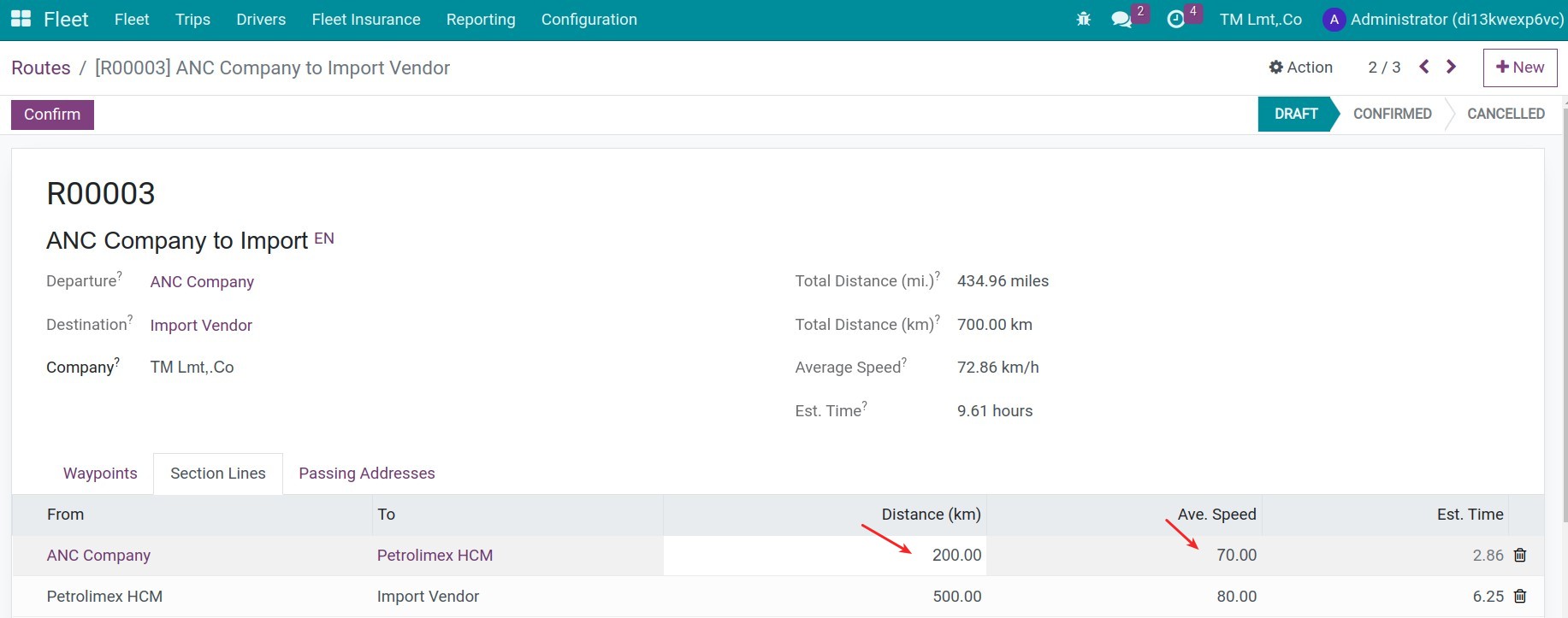Viewport: 1568px width, 618px height.
Task: Open the clock activities icon
Action: point(1176,19)
